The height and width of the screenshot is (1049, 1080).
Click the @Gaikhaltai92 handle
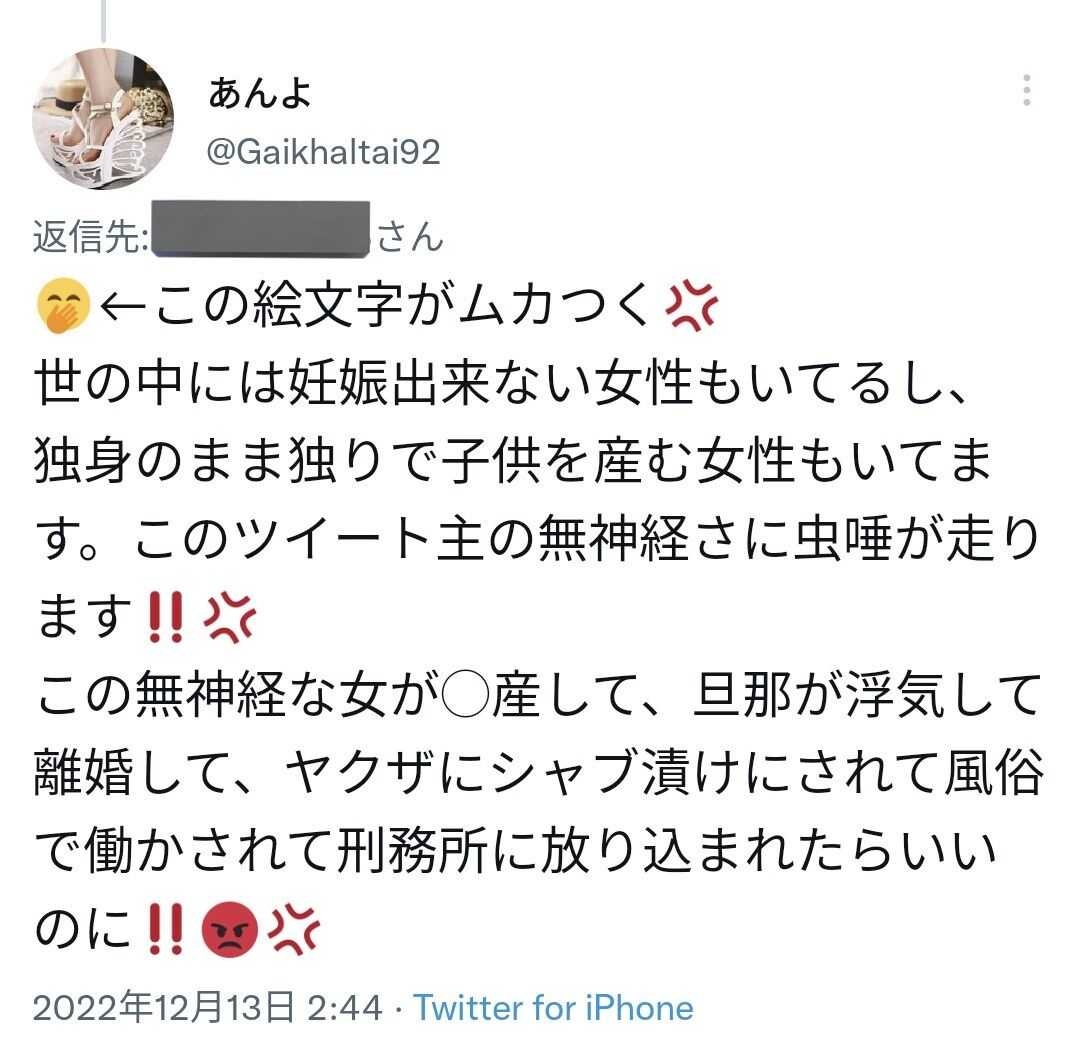[324, 152]
